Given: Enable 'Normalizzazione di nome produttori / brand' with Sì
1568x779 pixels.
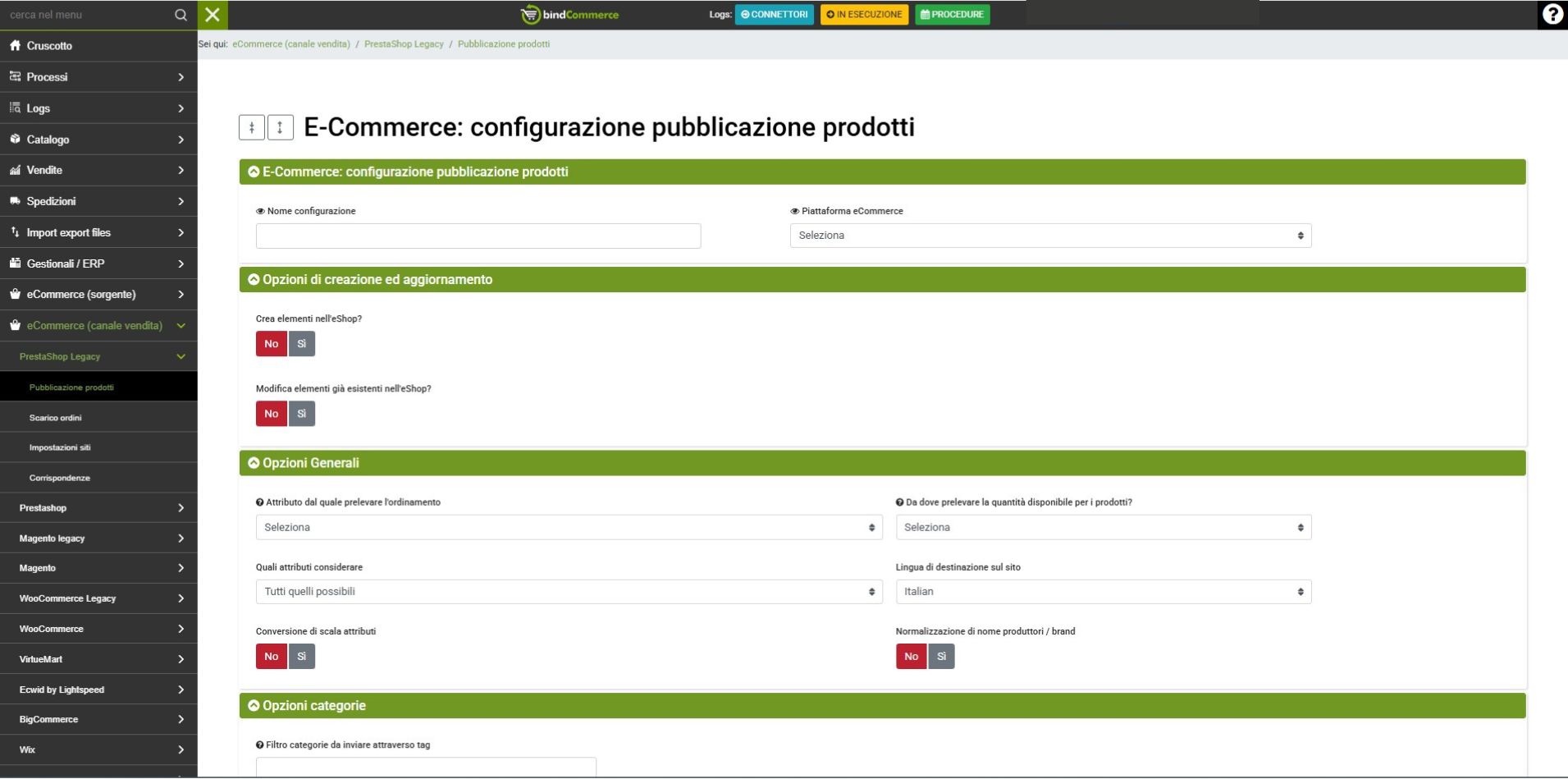Looking at the screenshot, I should [941, 657].
